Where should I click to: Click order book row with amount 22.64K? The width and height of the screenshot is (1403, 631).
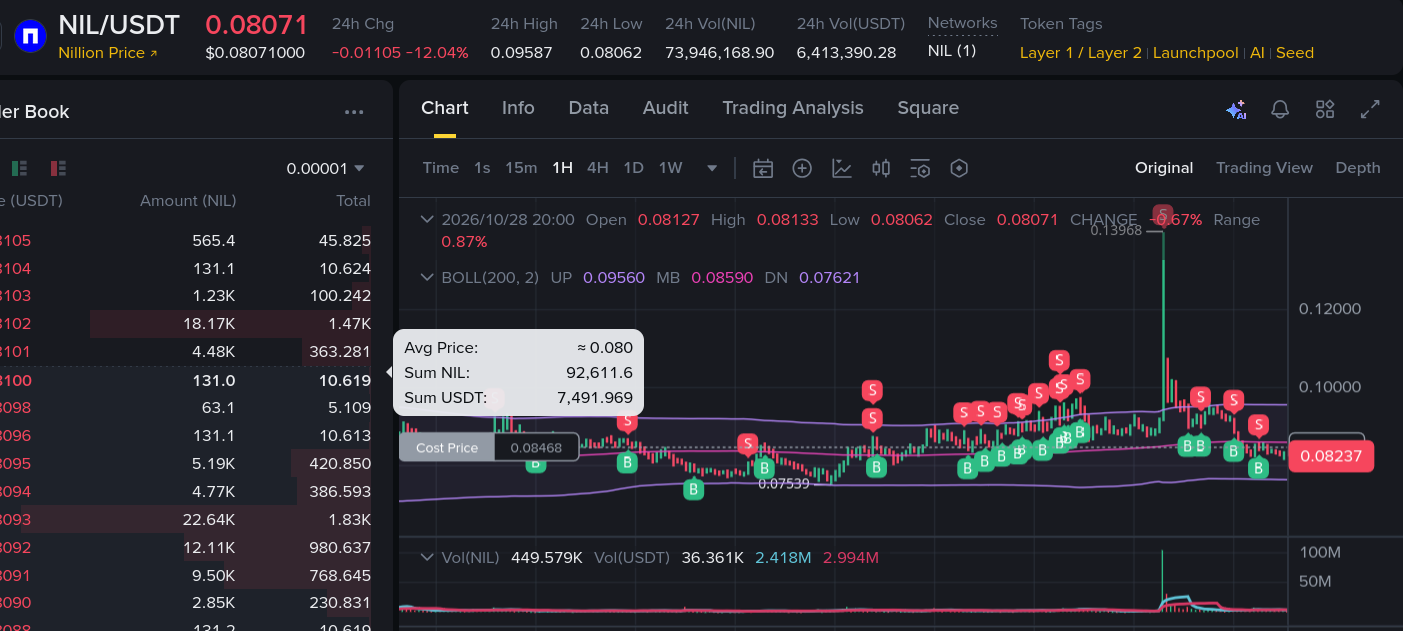(186, 520)
